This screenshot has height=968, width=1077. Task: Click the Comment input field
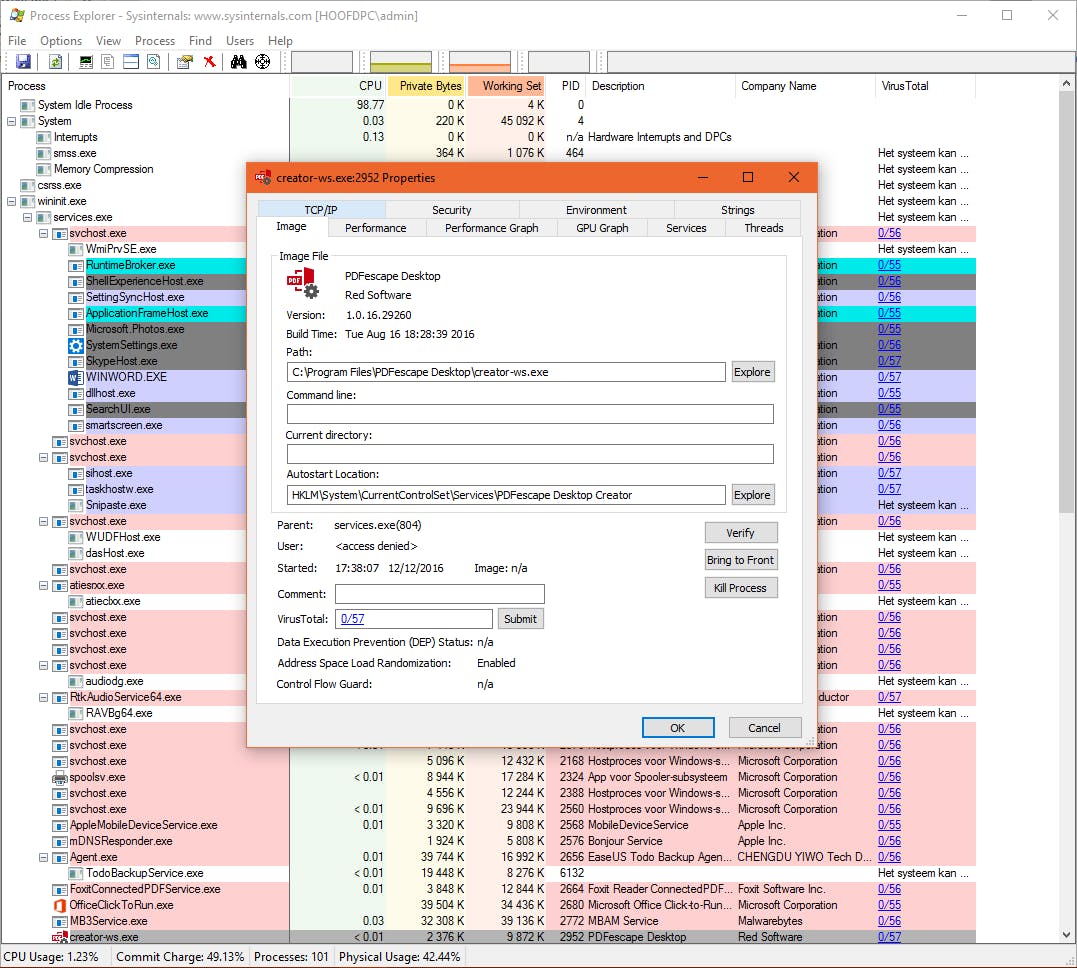440,594
